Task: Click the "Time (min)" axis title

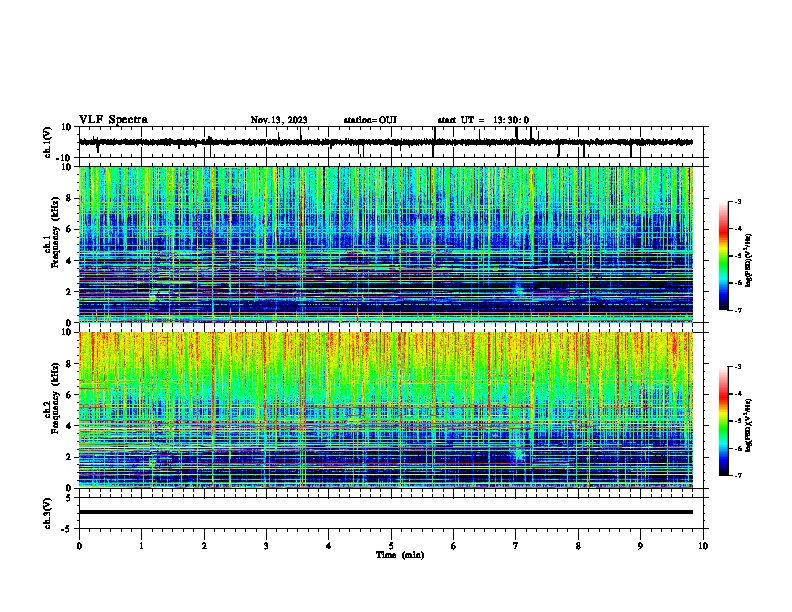Action: 400,555
